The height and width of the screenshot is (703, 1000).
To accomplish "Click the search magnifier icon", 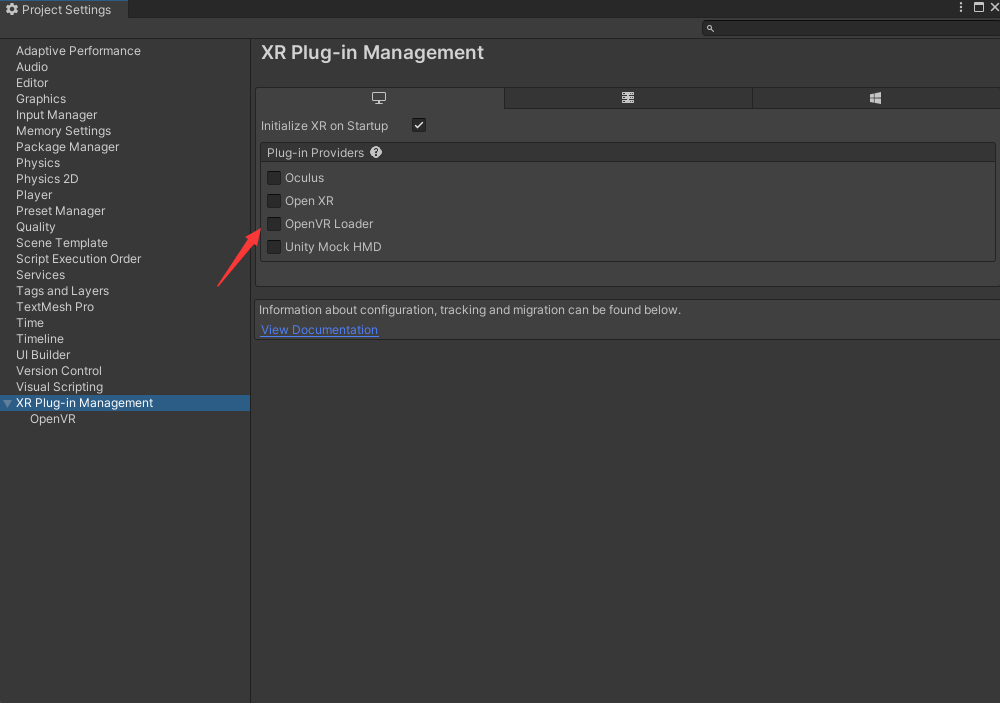I will pyautogui.click(x=710, y=29).
